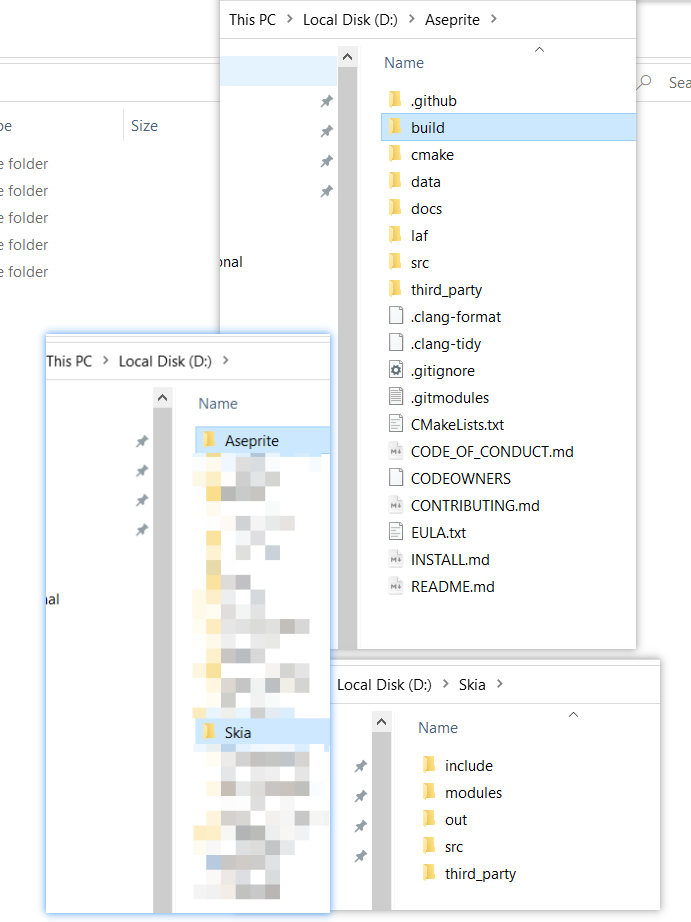Expand the chevron after This PC in Local Disk window
Screen dimensions: 691x922
click(x=105, y=360)
